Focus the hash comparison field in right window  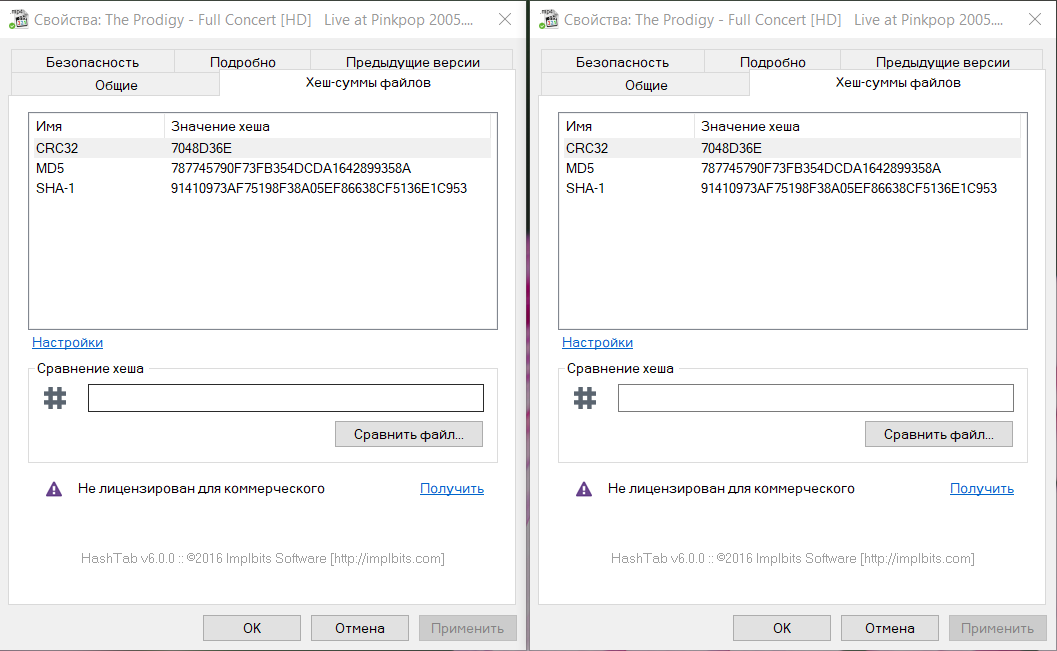(816, 398)
